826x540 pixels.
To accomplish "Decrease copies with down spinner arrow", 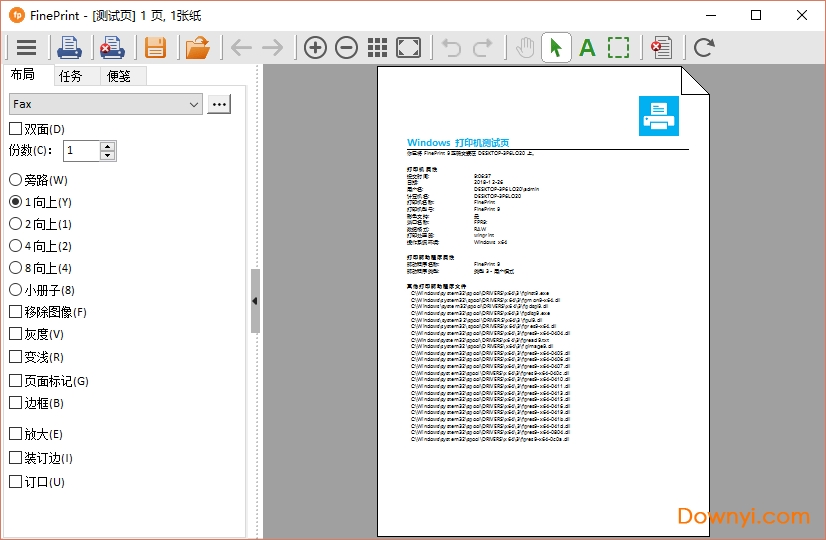I will tap(107, 155).
